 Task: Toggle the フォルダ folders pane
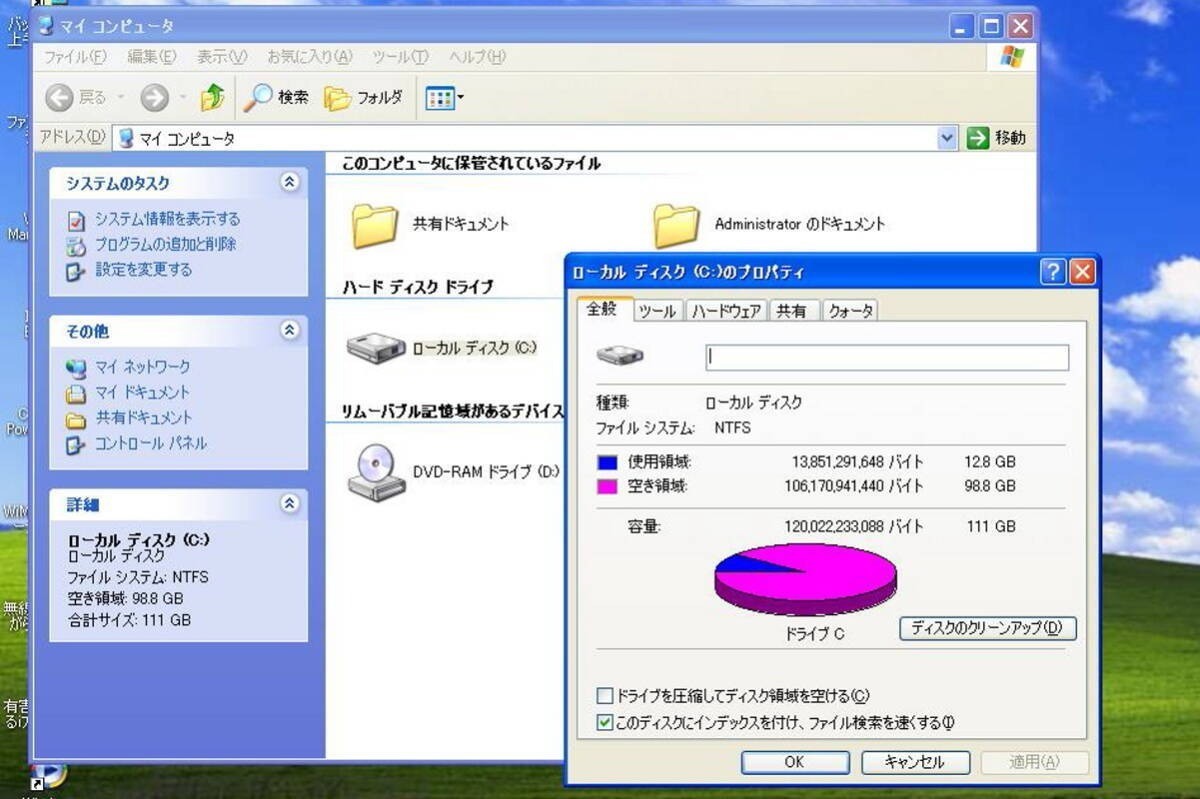(x=364, y=97)
